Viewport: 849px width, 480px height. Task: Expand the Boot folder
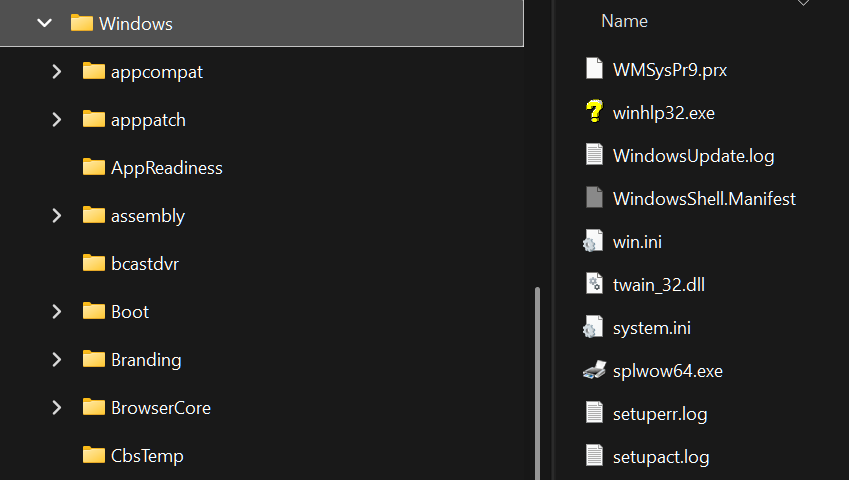(x=57, y=312)
